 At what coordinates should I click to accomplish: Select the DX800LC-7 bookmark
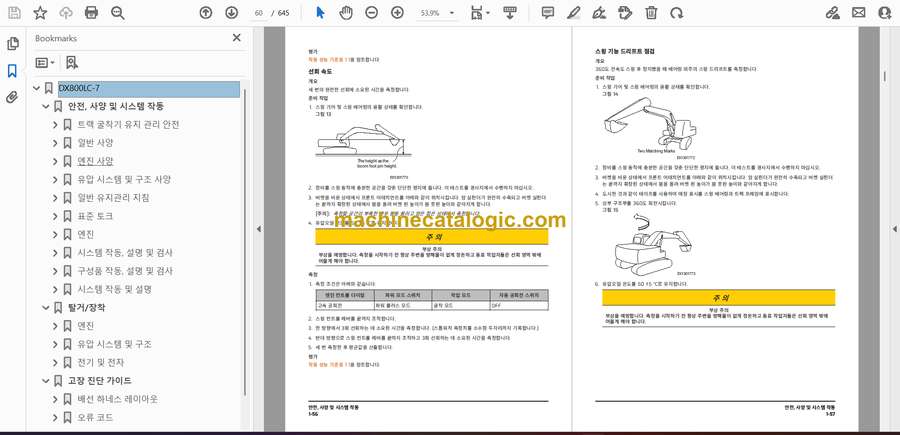click(148, 88)
